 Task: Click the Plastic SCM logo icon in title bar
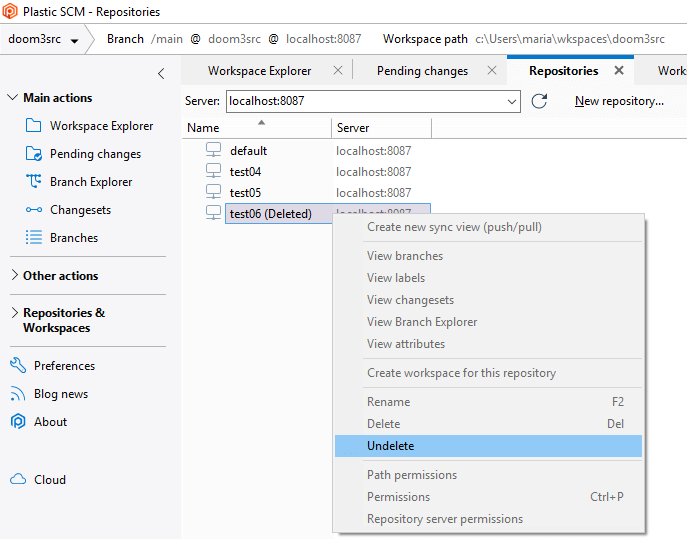[x=10, y=11]
